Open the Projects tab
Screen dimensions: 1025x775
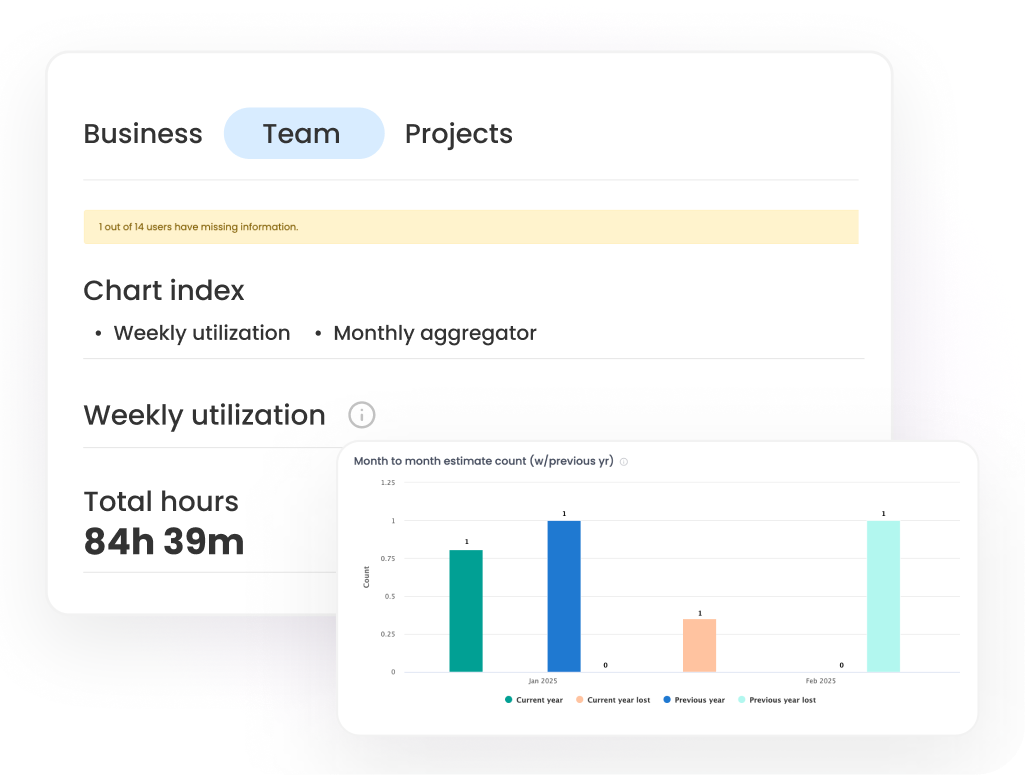458,134
